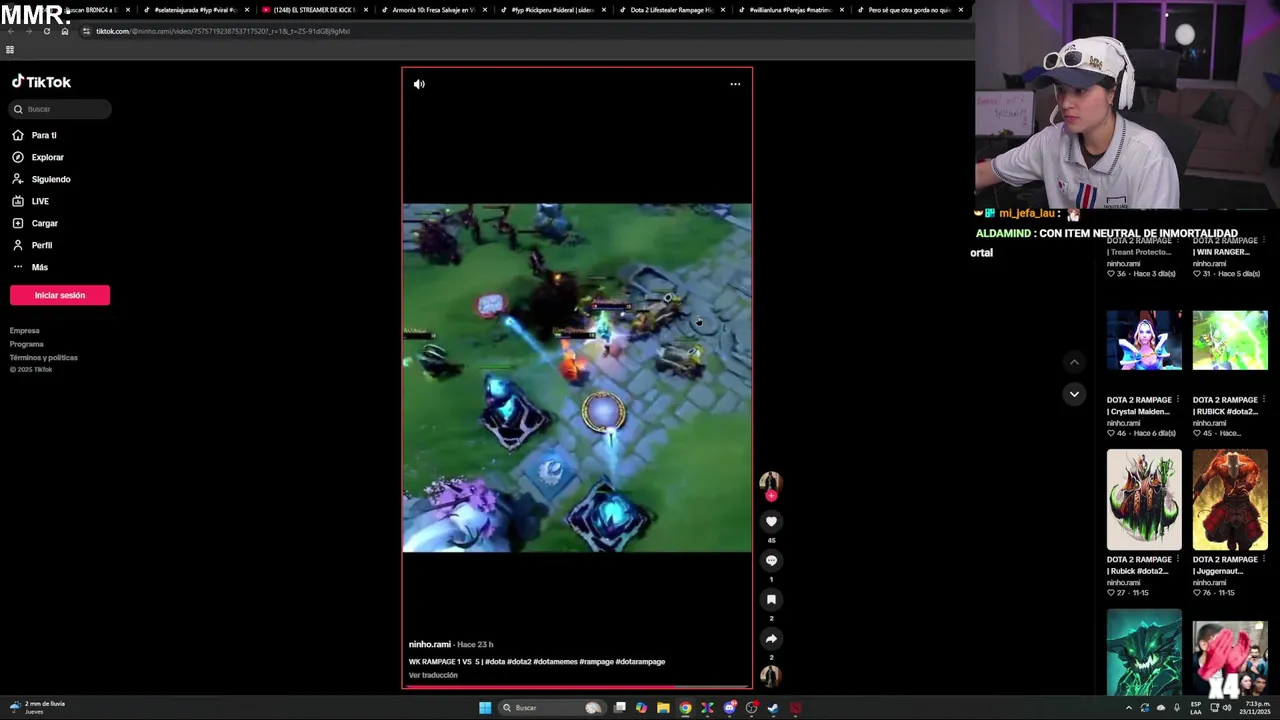
Task: Open the Empresa footer link
Action: (25, 331)
